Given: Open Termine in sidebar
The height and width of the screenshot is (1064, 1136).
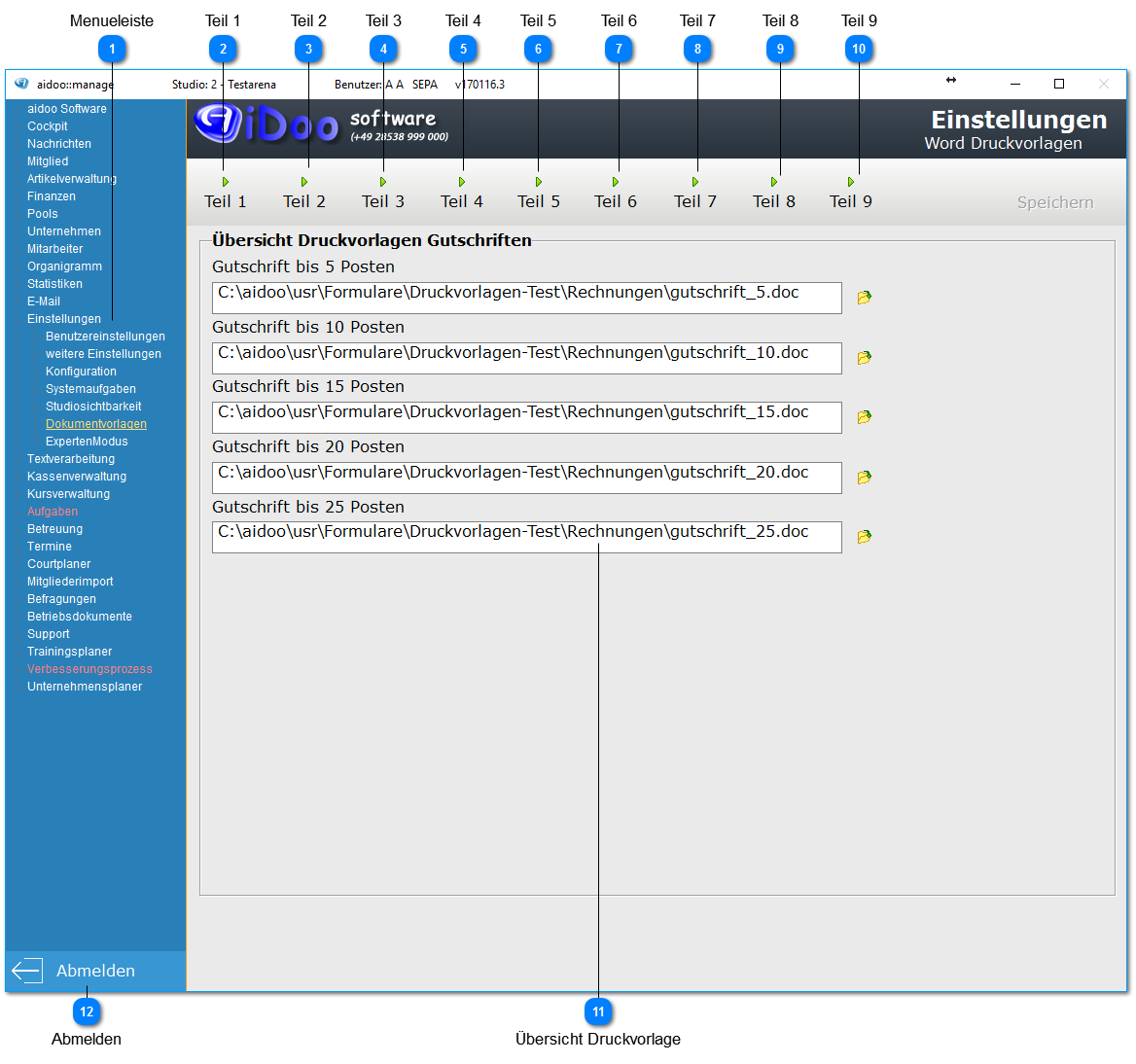Looking at the screenshot, I should pos(50,547).
